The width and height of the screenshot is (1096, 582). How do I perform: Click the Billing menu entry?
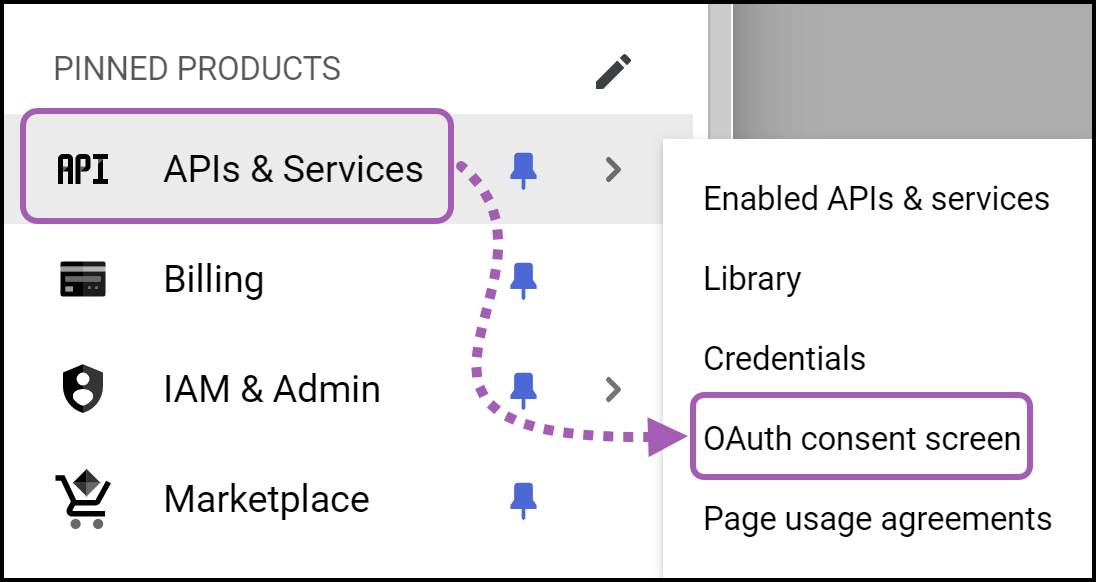215,279
